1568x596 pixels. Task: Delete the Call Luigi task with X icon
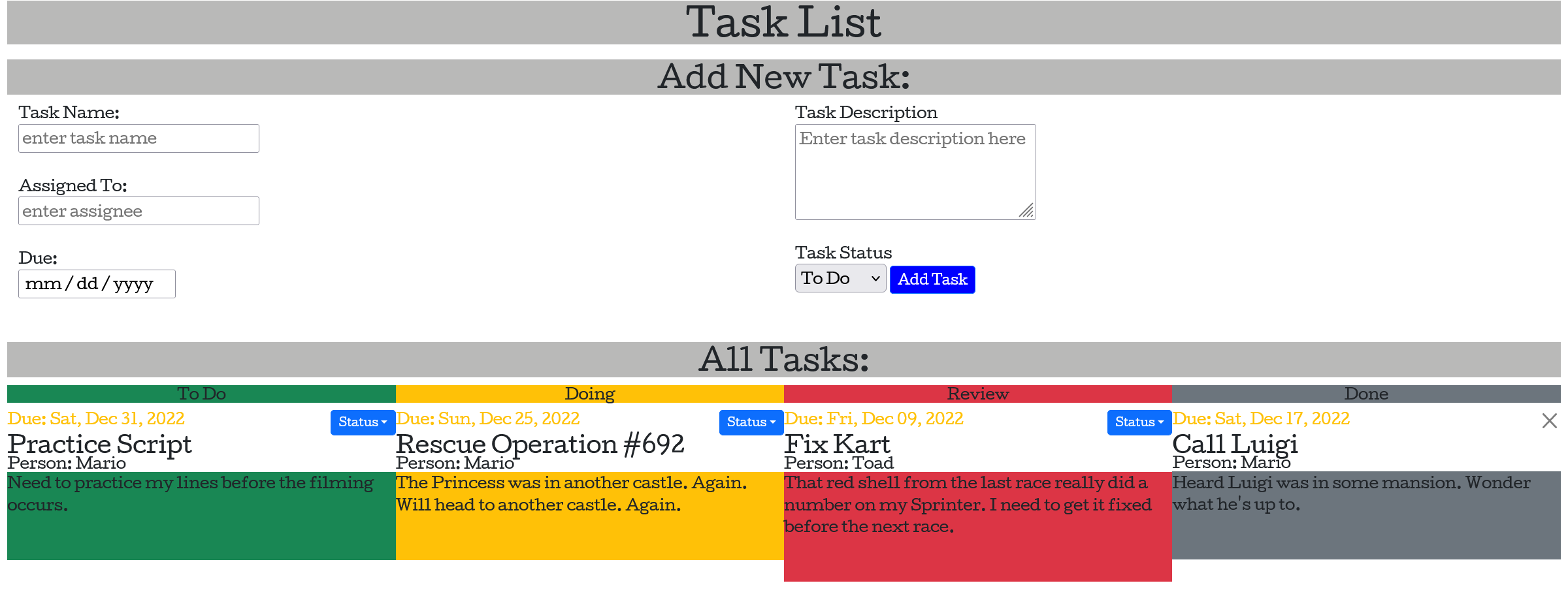pos(1549,421)
